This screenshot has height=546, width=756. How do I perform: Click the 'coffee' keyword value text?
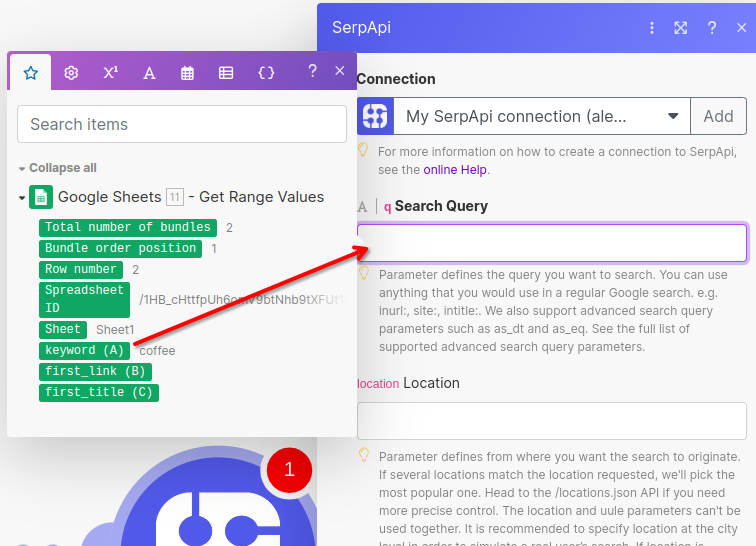(x=157, y=351)
